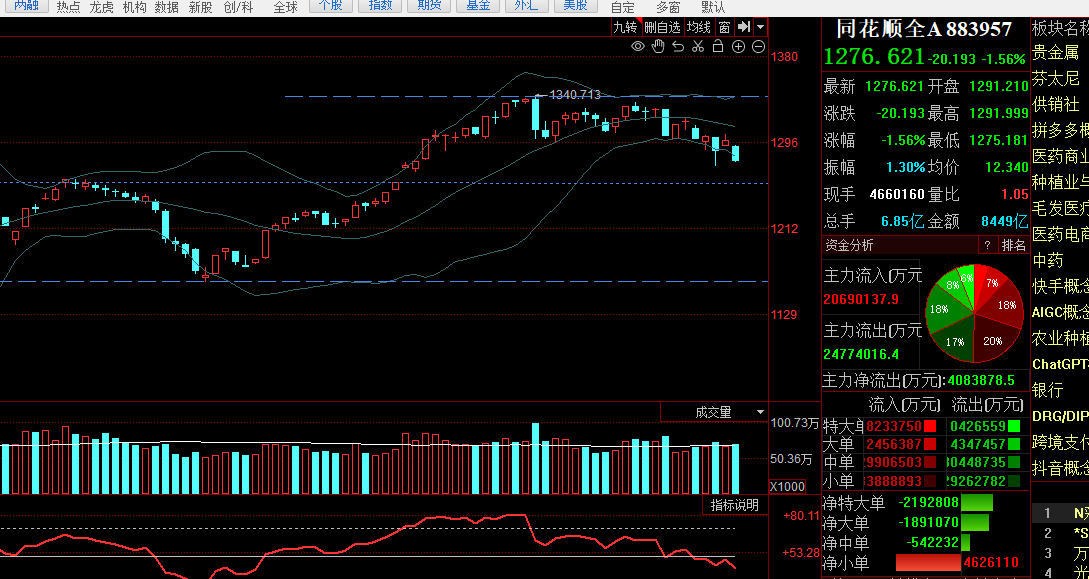The width and height of the screenshot is (1089, 579).
Task: Click the collapse-right arrow bar icon
Action: point(744,27)
